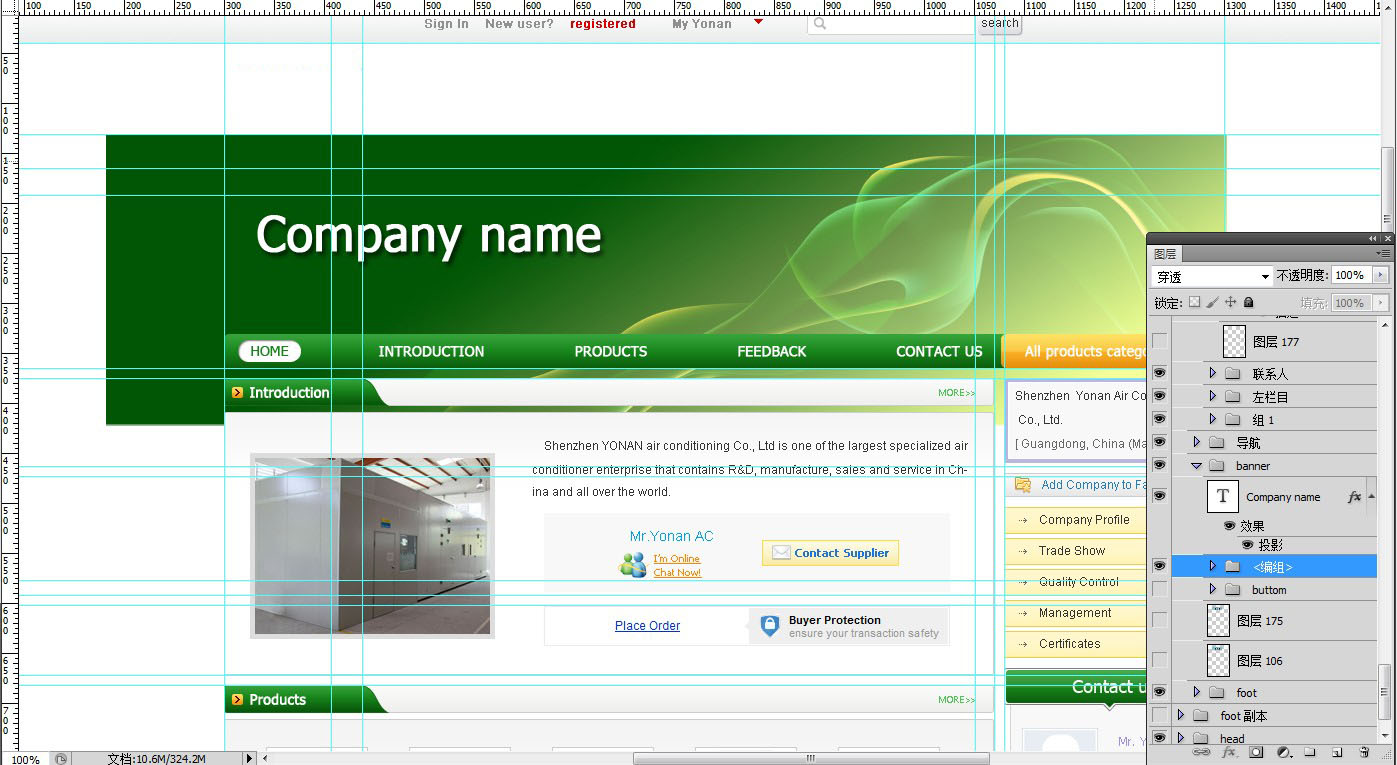Screen dimensions: 1397x765
Task: Select the foot group layer
Action: 1247,692
